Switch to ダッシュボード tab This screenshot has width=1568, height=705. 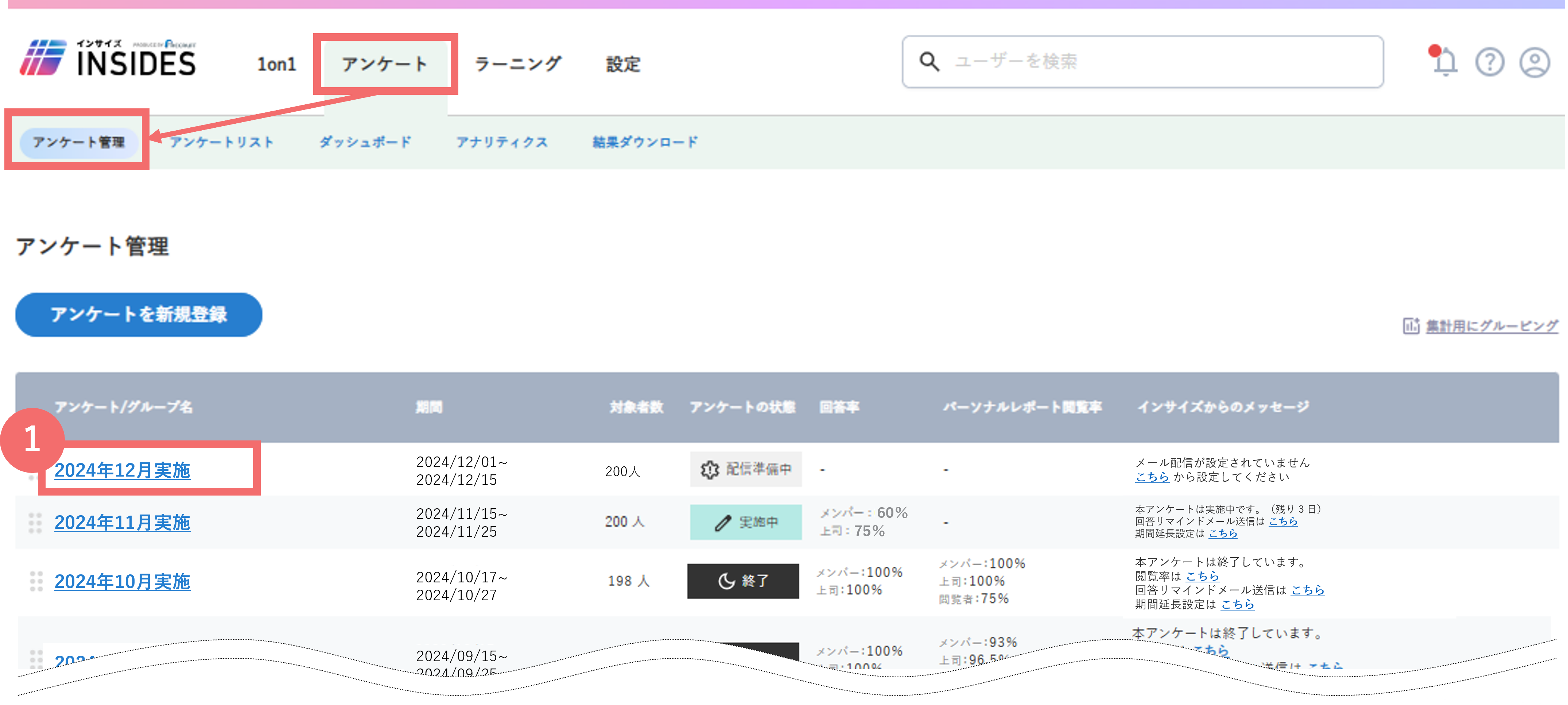365,142
